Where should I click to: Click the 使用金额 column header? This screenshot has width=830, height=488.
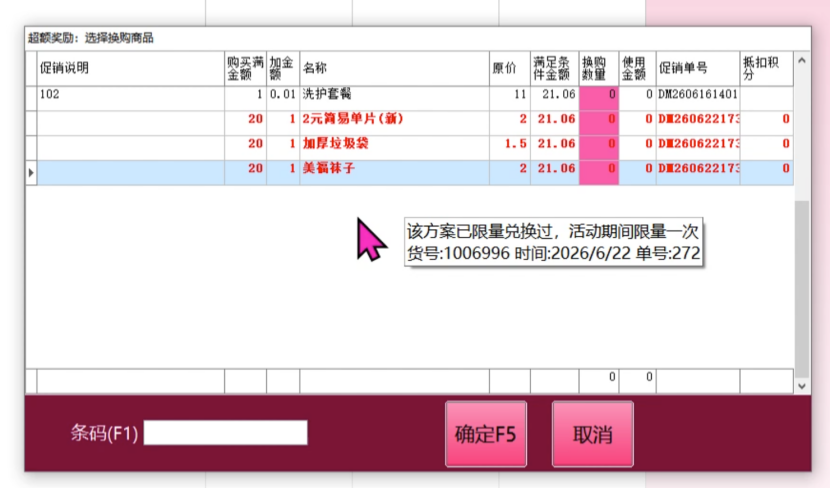pyautogui.click(x=637, y=68)
